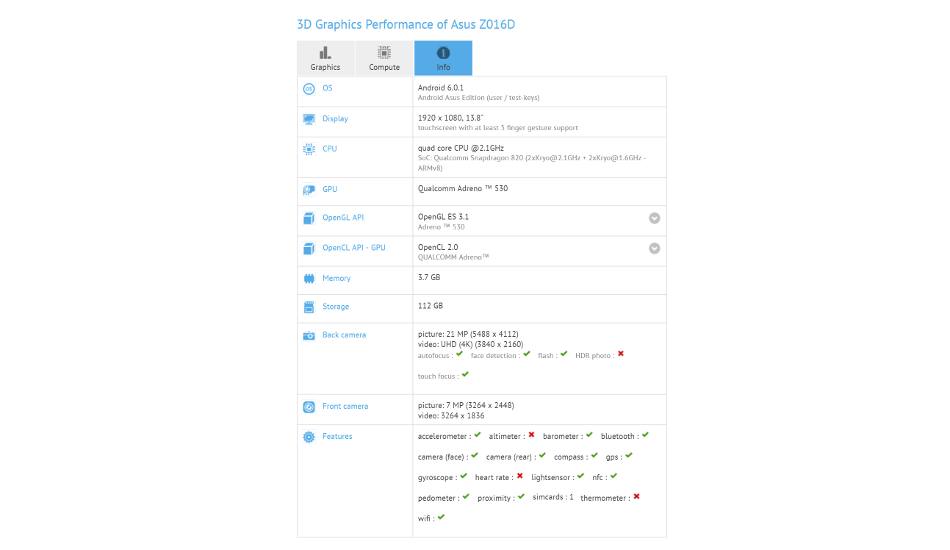This screenshot has width=950, height=550.
Task: Click the Back camera label
Action: (x=344, y=335)
